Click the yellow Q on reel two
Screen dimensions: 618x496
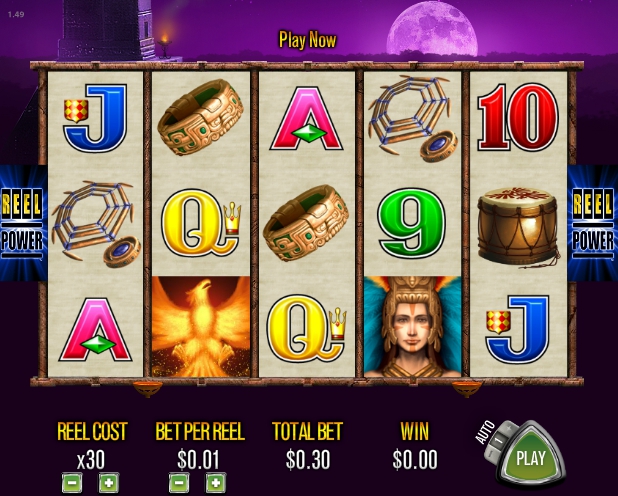(x=201, y=223)
